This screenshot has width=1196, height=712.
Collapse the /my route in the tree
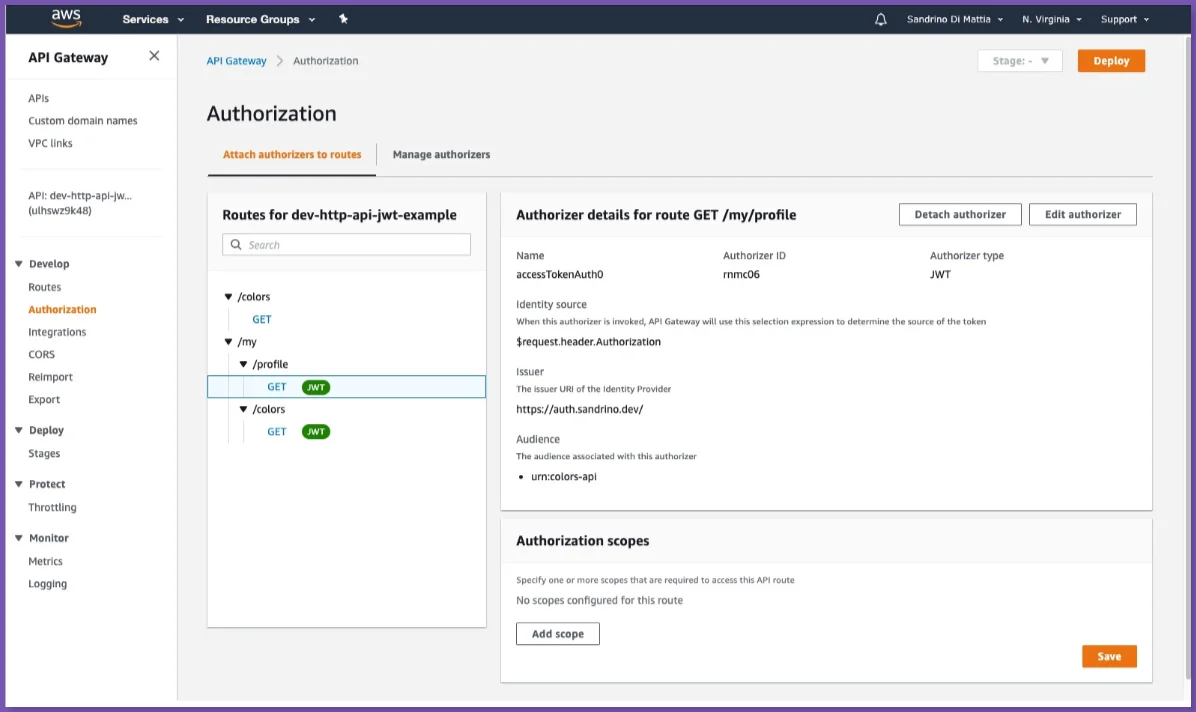point(228,341)
